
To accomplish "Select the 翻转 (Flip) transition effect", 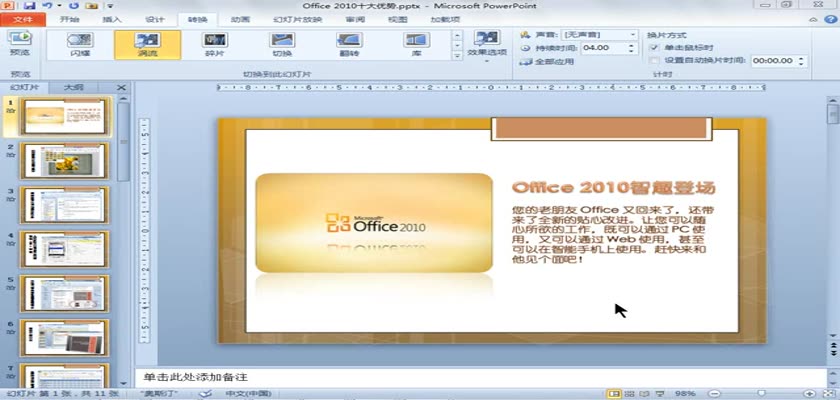I will pyautogui.click(x=349, y=45).
